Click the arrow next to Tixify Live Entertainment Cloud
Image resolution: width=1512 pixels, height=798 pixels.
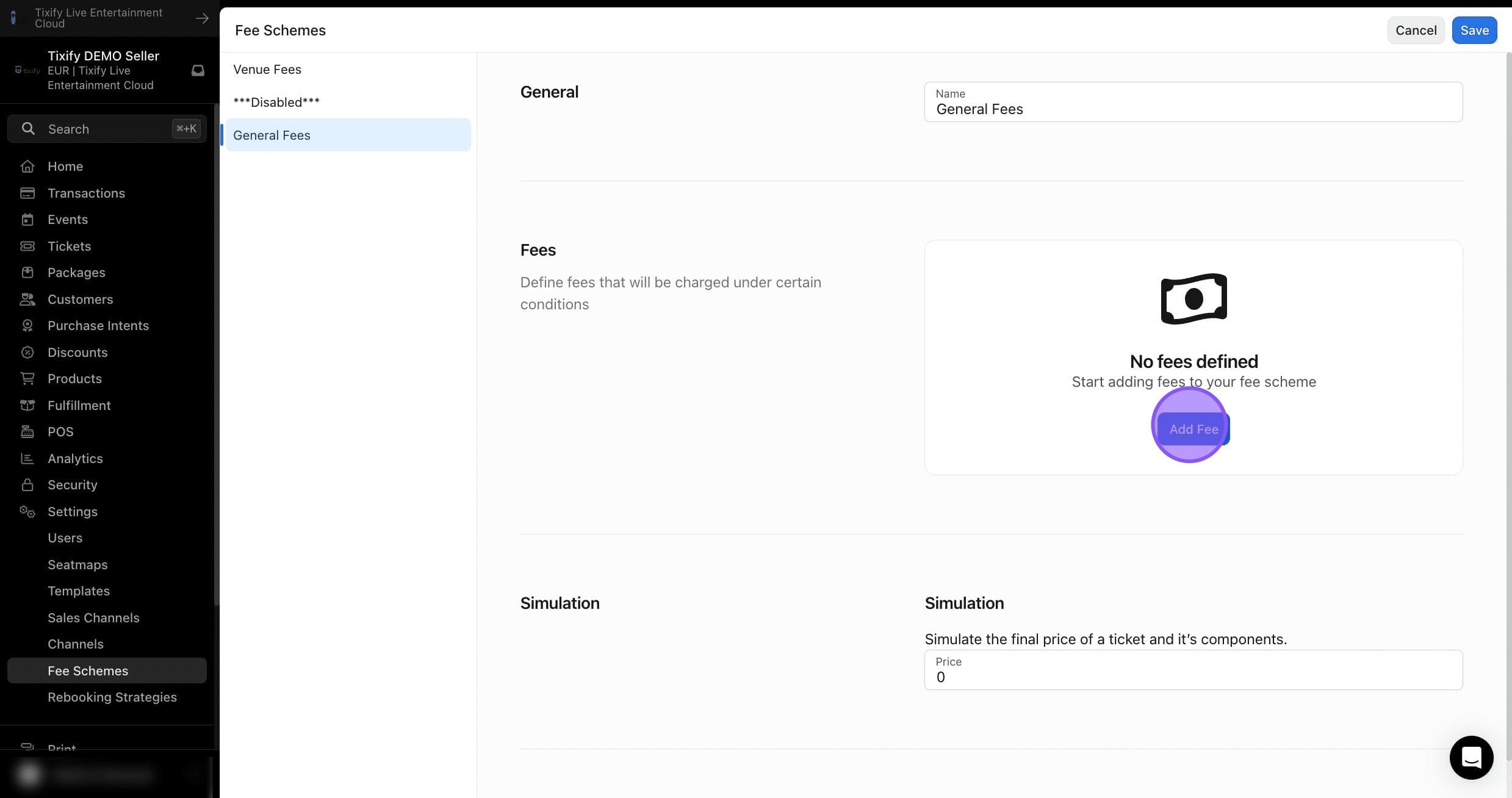pyautogui.click(x=202, y=18)
